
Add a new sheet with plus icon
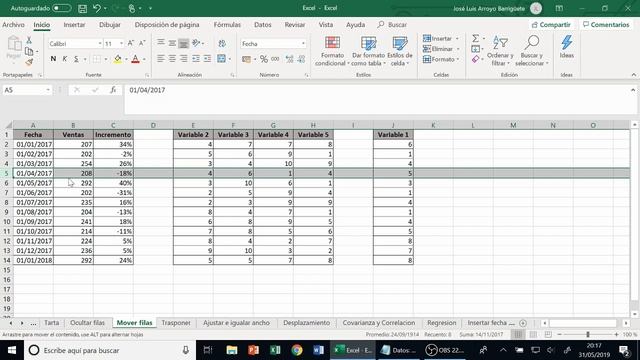pyautogui.click(x=523, y=323)
